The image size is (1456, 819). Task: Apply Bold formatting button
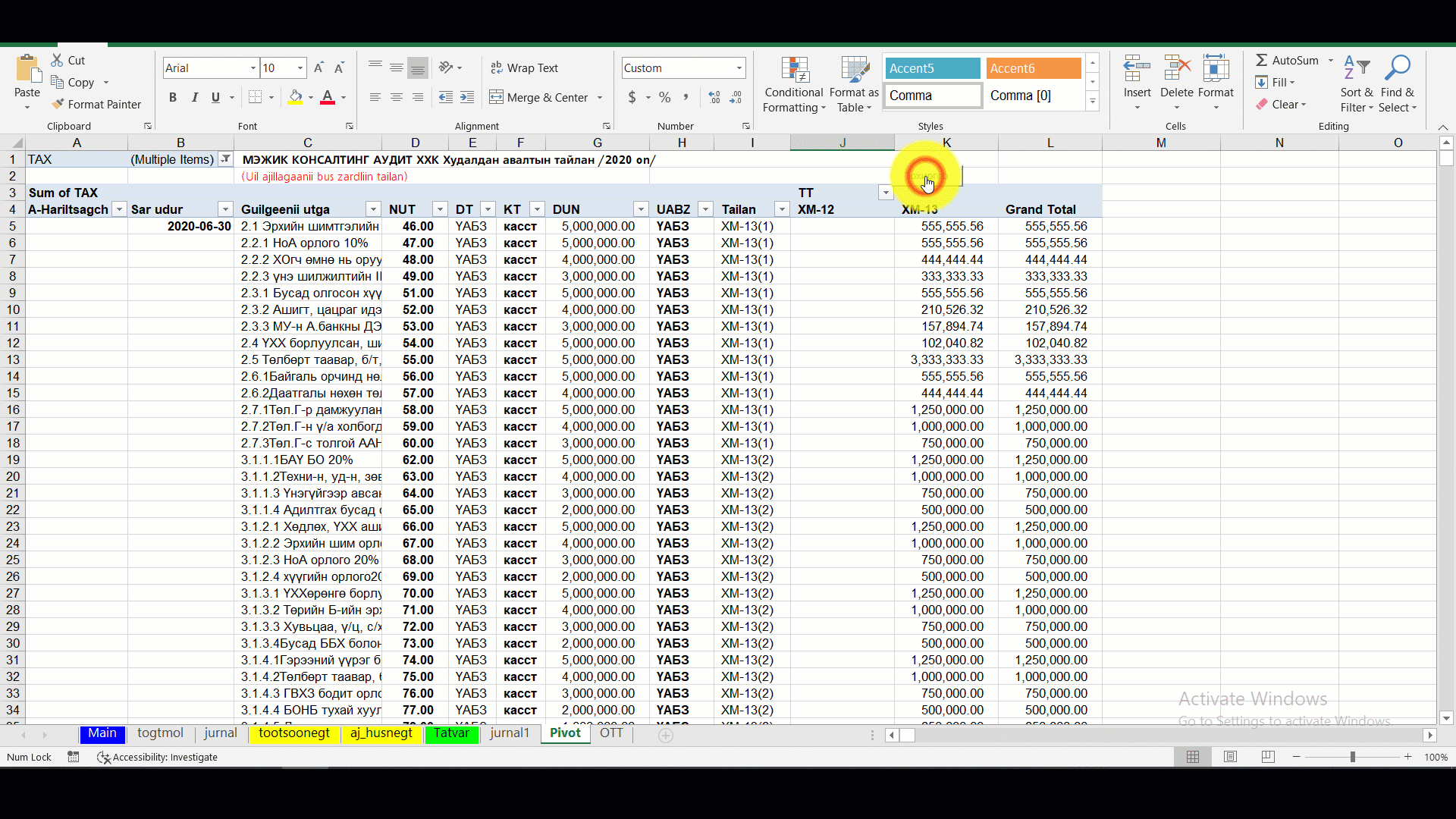(173, 97)
